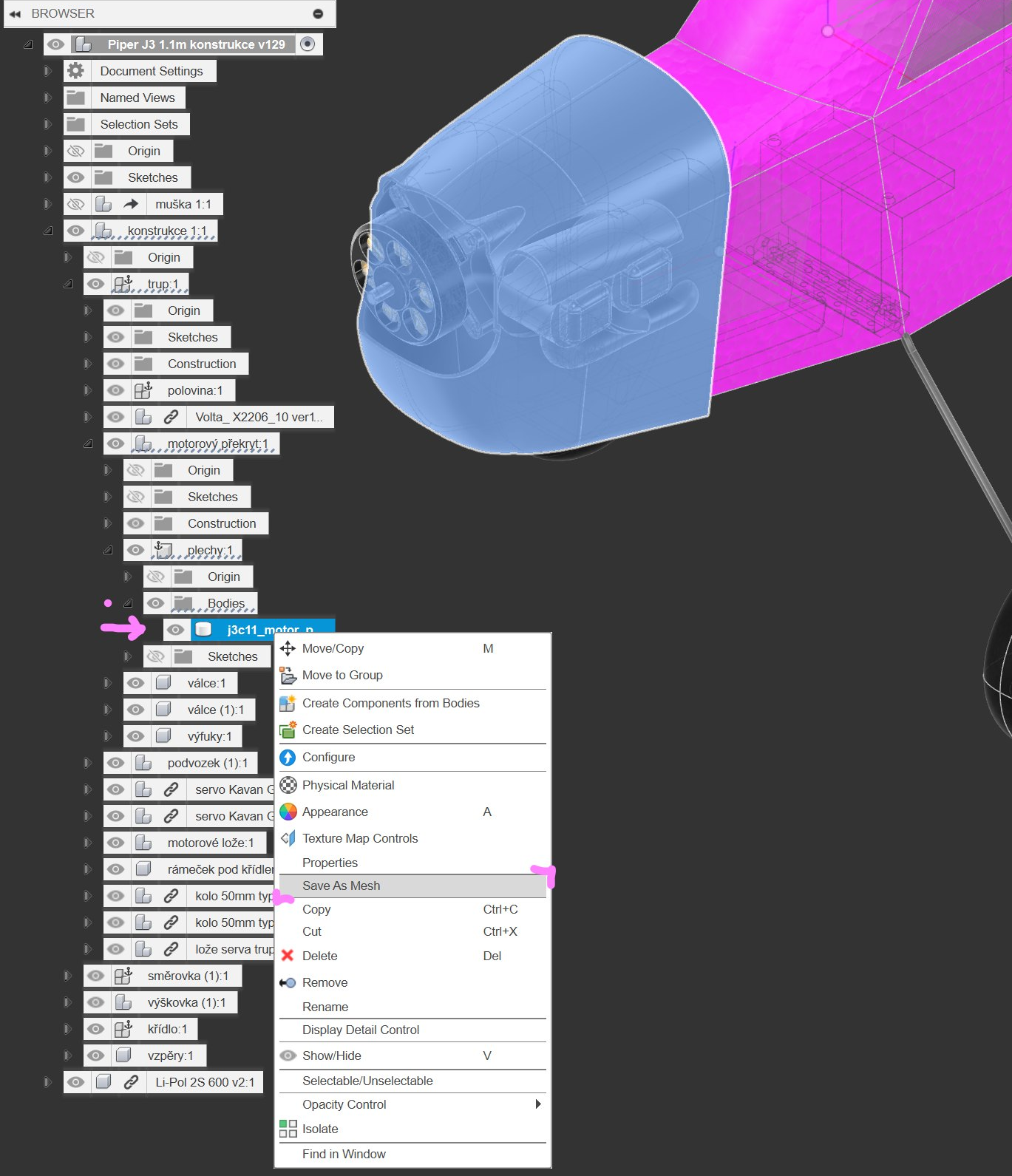Hide the j3c11_motor body visibility eye
Screen dimensions: 1012x1176
click(x=175, y=630)
